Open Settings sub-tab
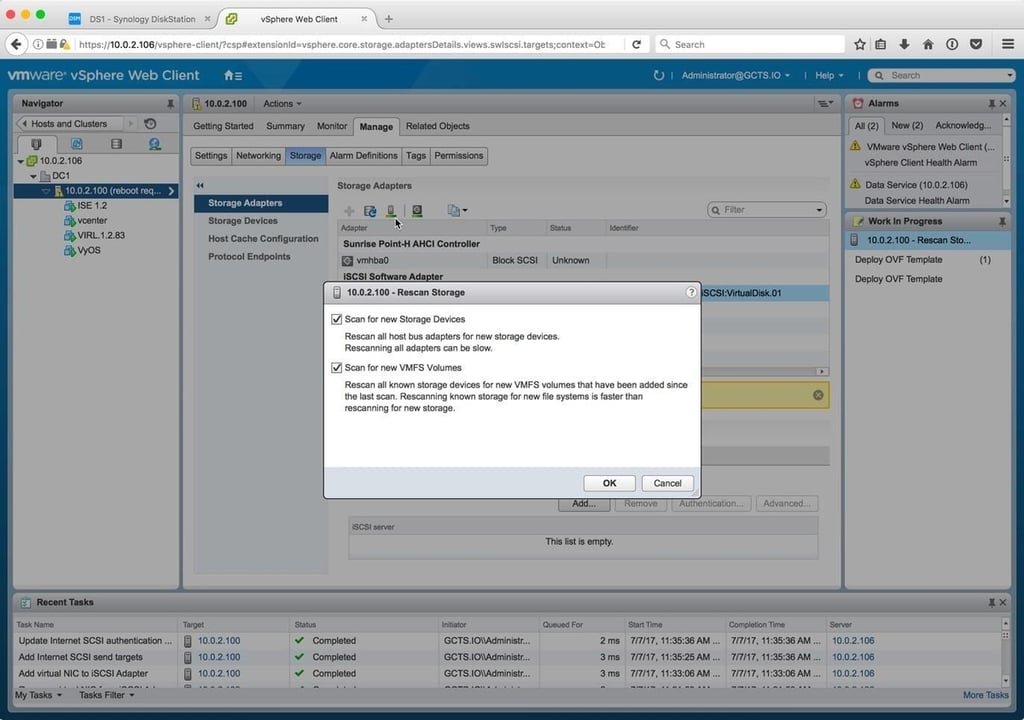The image size is (1024, 720). (211, 155)
